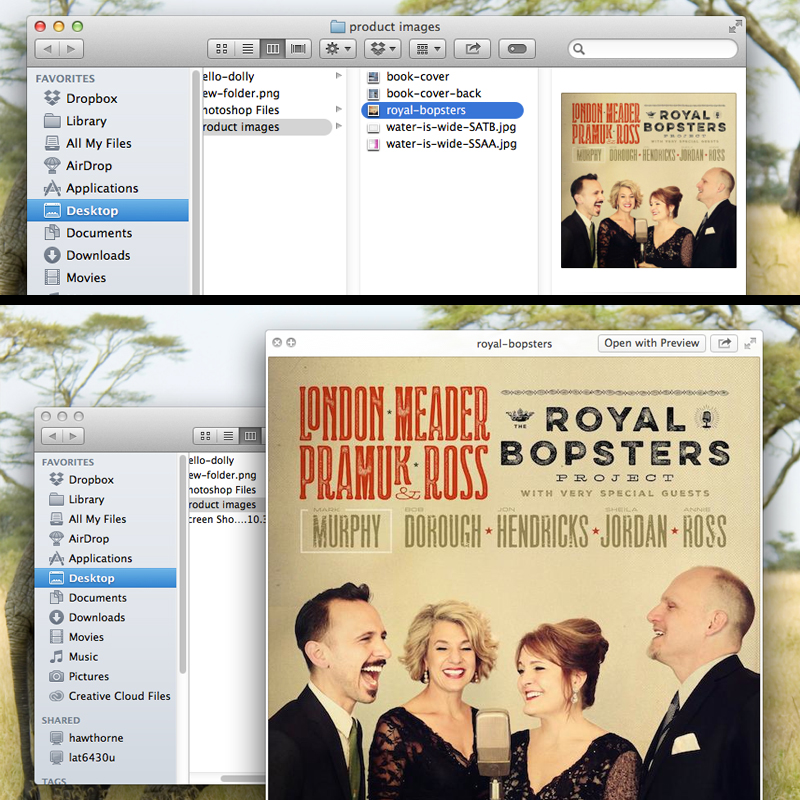This screenshot has width=800, height=800.
Task: Go back in the lower Finder window
Action: point(52,436)
